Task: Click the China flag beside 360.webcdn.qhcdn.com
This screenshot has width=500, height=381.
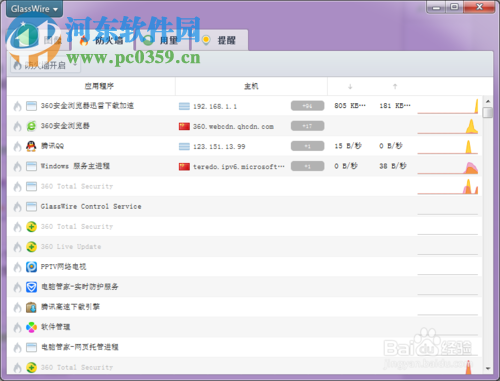Action: tap(184, 126)
